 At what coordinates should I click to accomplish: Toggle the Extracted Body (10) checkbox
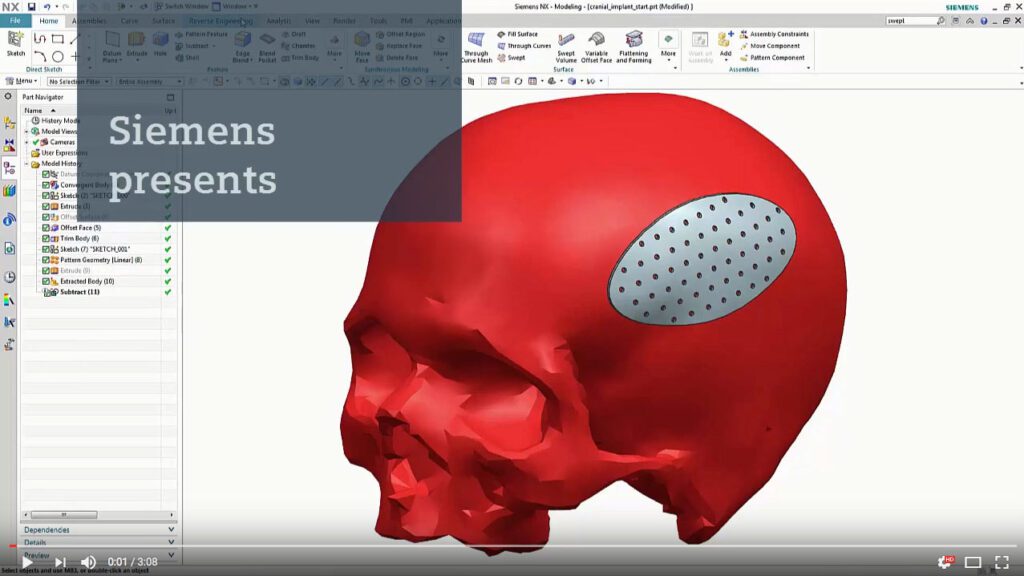pyautogui.click(x=46, y=281)
